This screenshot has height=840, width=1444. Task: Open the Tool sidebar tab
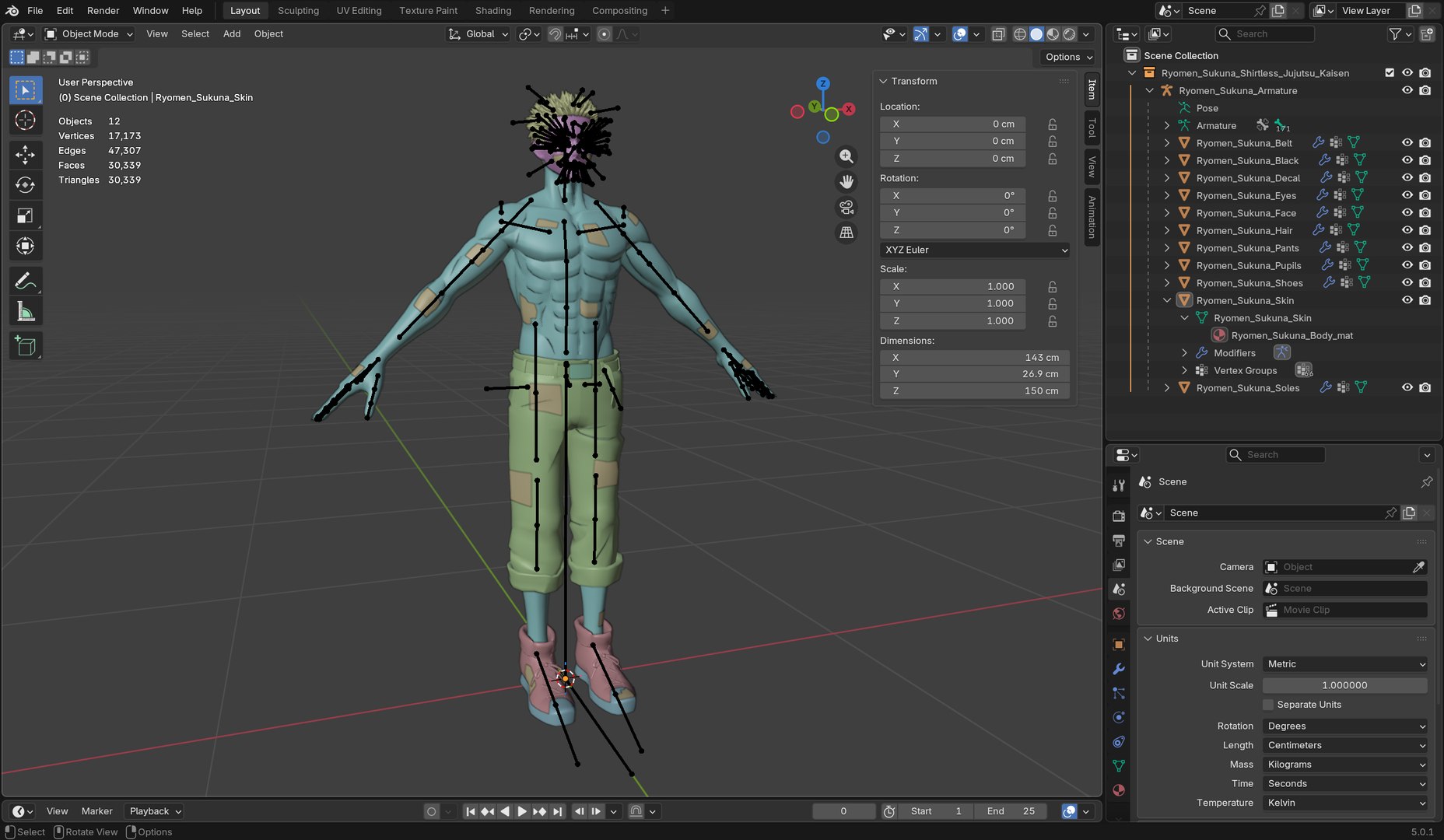(x=1092, y=127)
